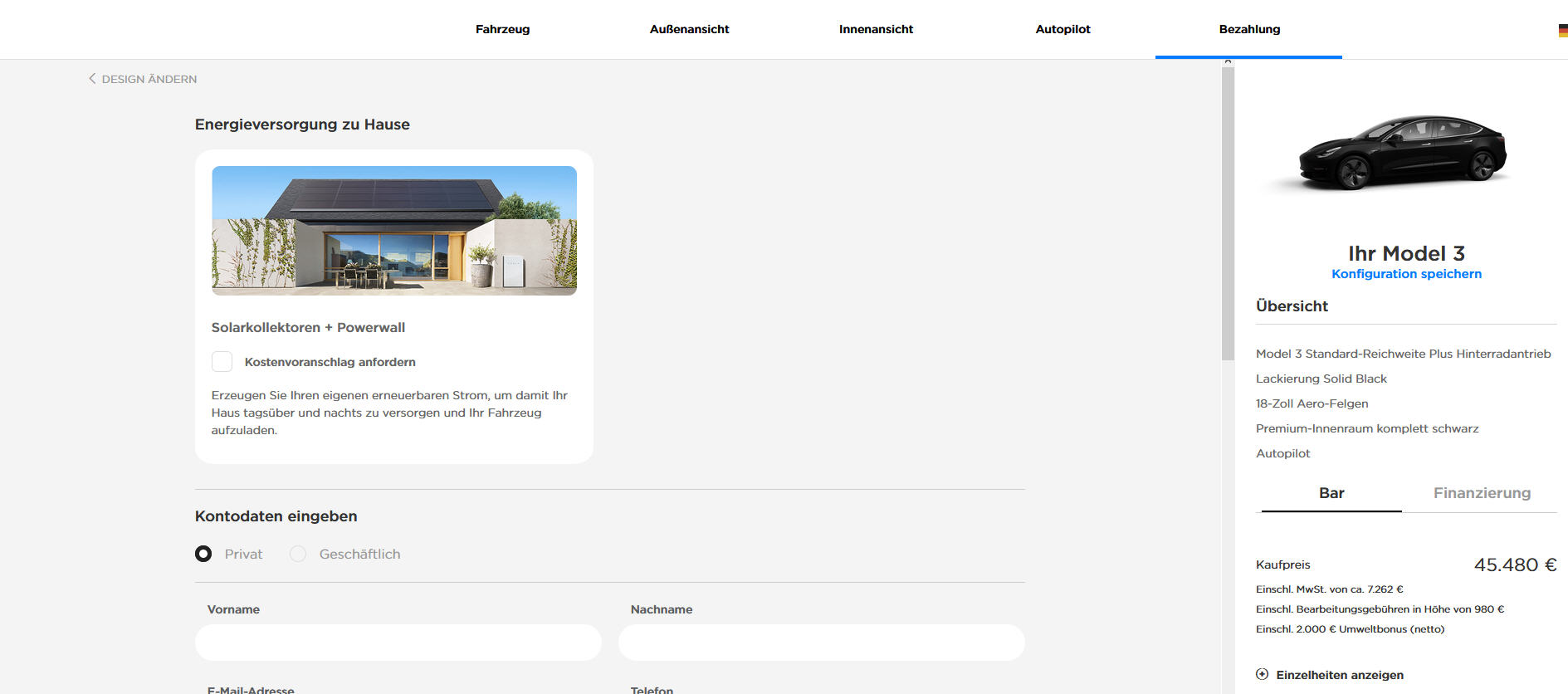Select the Geschäftlich radio button
Image resolution: width=1568 pixels, height=694 pixels.
coord(298,554)
